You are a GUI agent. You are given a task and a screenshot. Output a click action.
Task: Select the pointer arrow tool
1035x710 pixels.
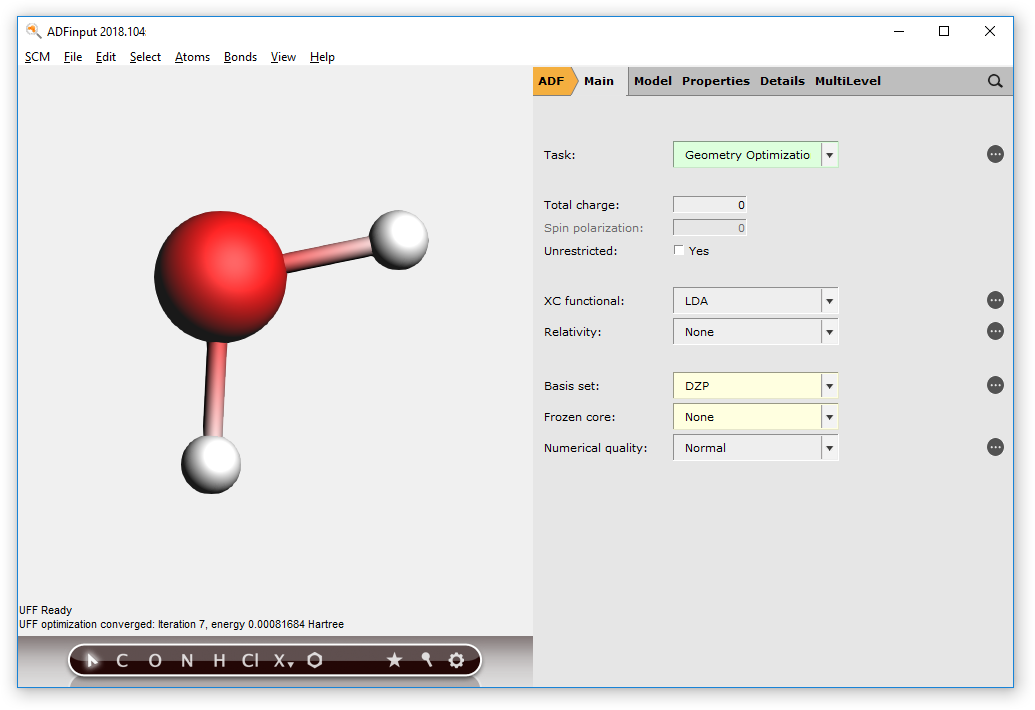pyautogui.click(x=92, y=660)
